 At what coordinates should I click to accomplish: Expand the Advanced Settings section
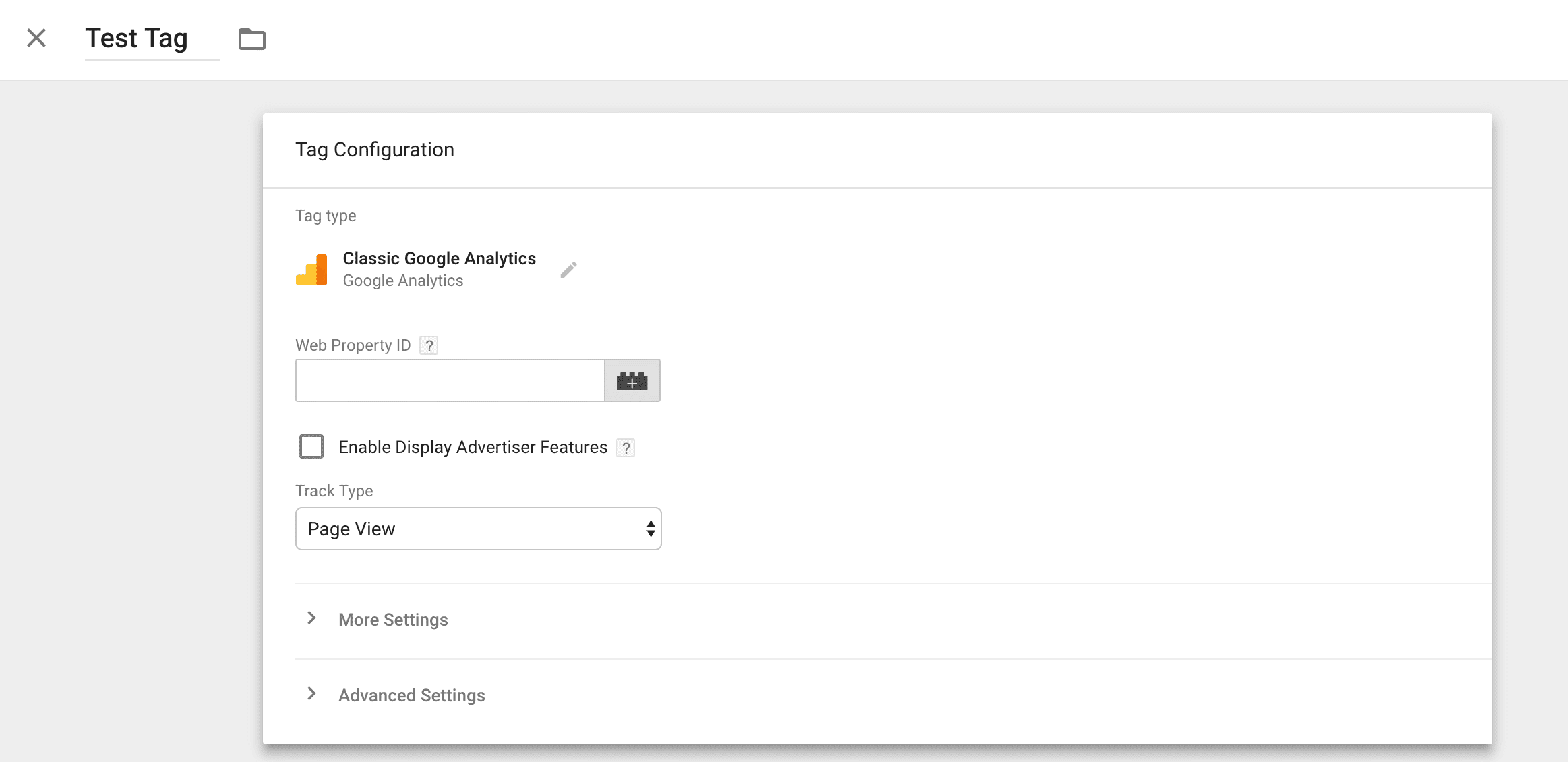pos(411,695)
